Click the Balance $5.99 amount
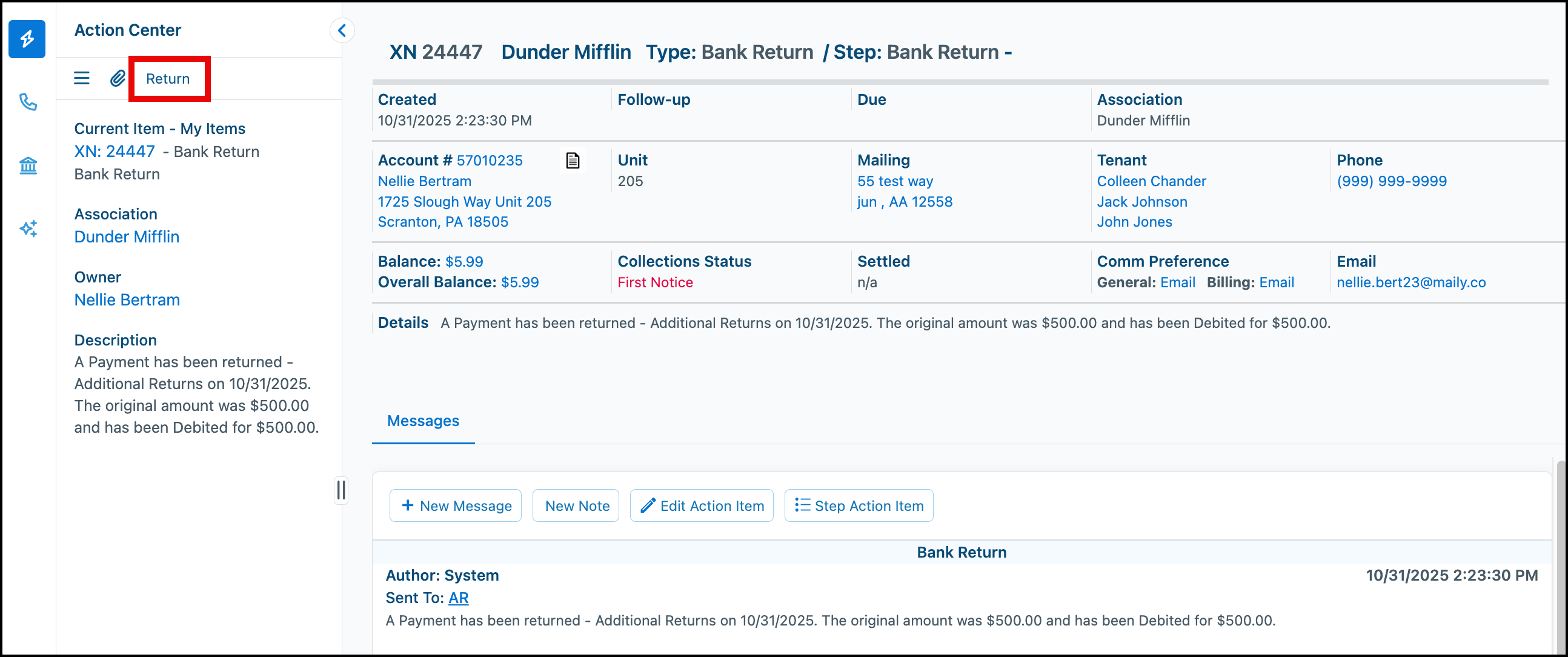 click(464, 262)
